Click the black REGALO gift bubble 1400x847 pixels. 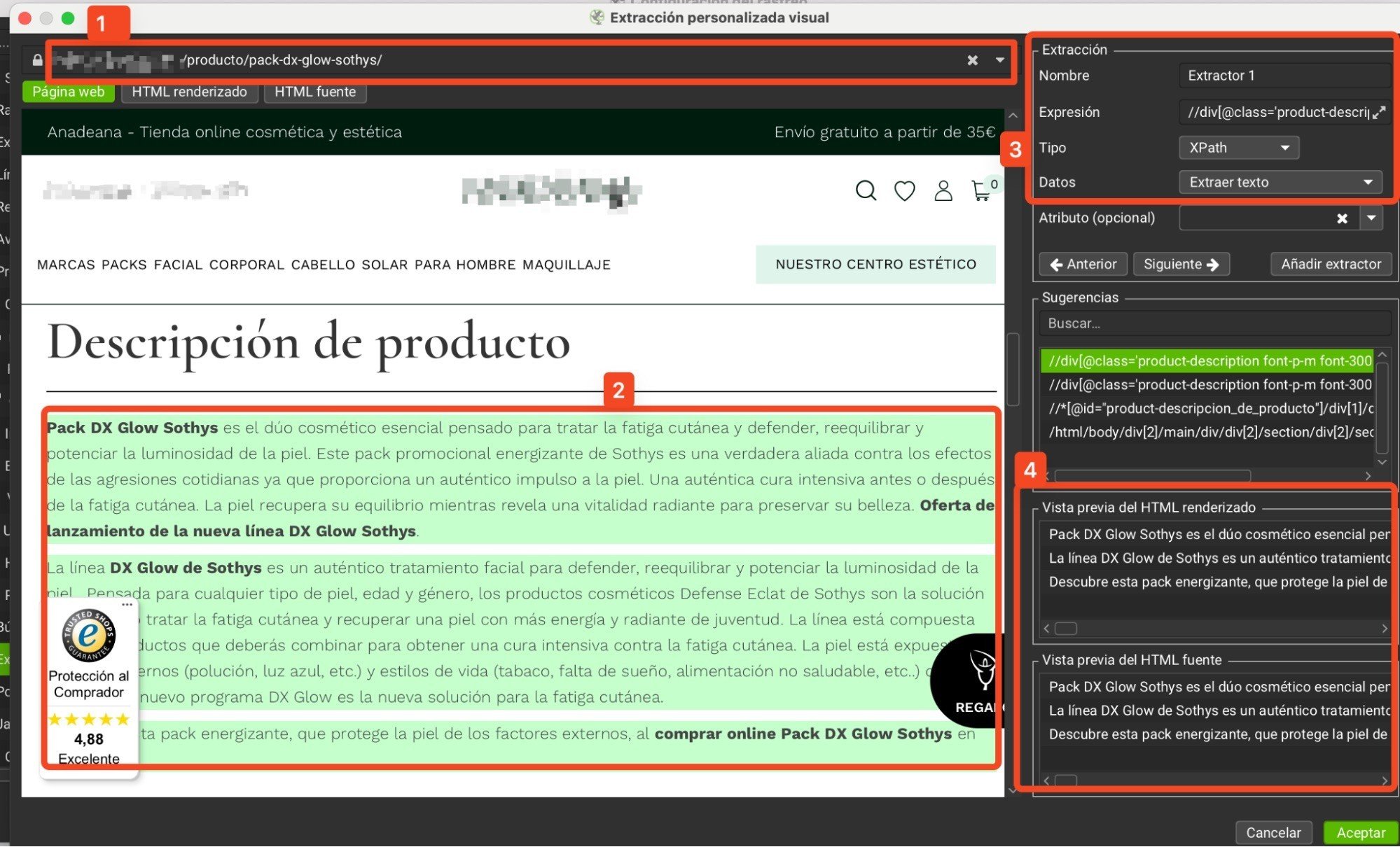click(x=969, y=681)
